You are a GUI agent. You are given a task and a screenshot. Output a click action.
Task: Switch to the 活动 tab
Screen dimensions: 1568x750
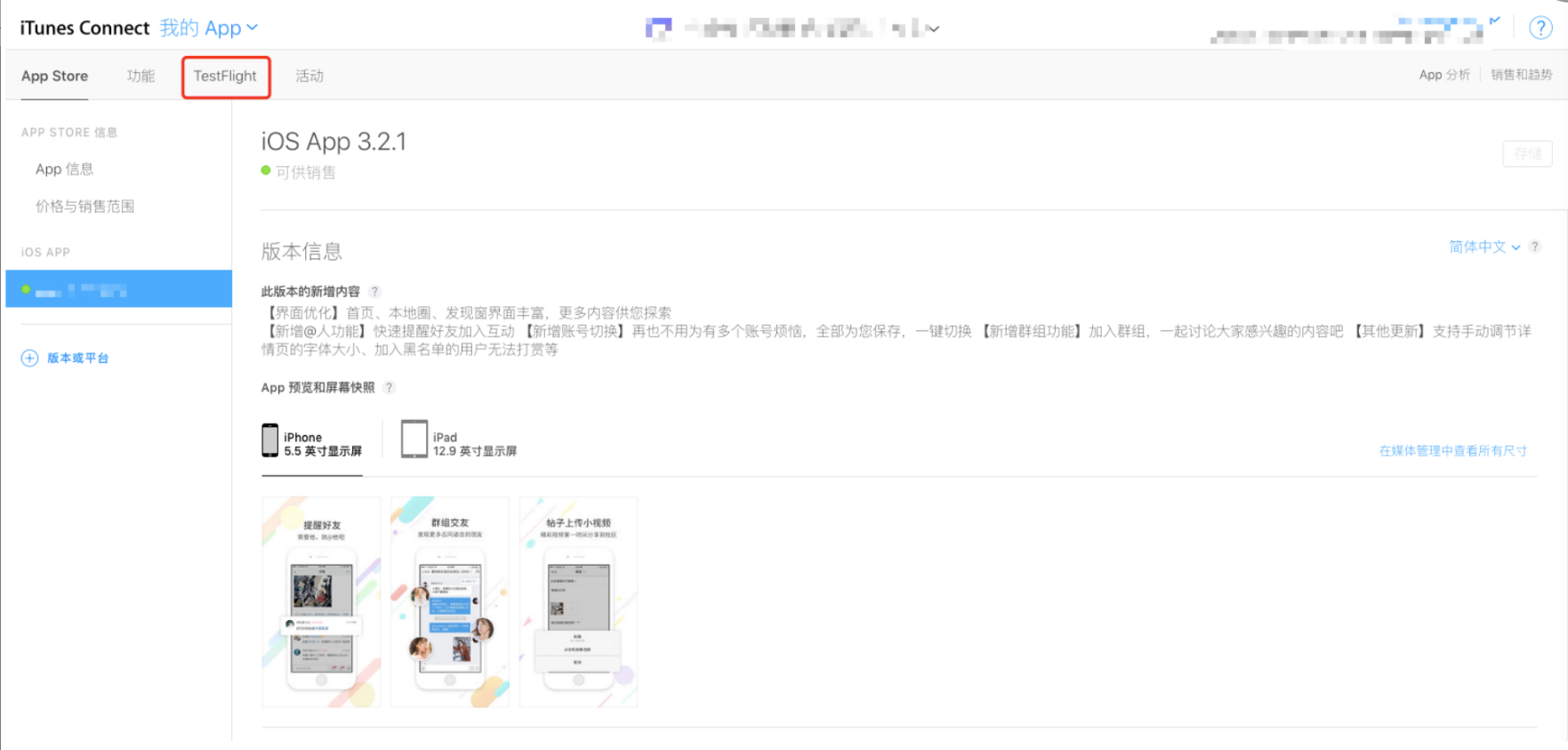click(x=310, y=76)
